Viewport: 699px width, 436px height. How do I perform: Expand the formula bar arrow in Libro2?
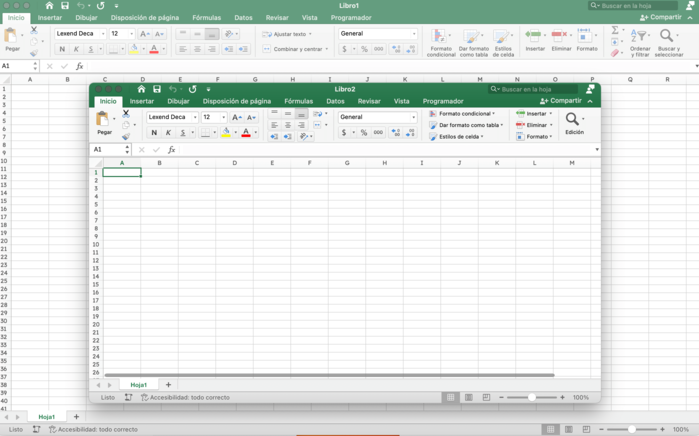pos(597,150)
